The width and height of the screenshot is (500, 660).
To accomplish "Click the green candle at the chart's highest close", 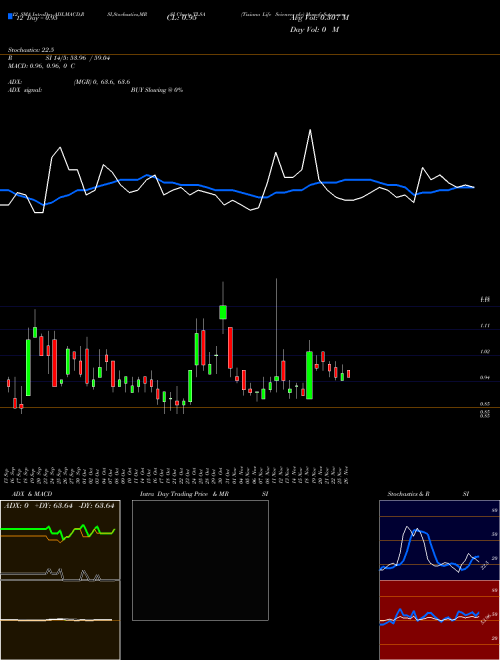I will (x=223, y=312).
